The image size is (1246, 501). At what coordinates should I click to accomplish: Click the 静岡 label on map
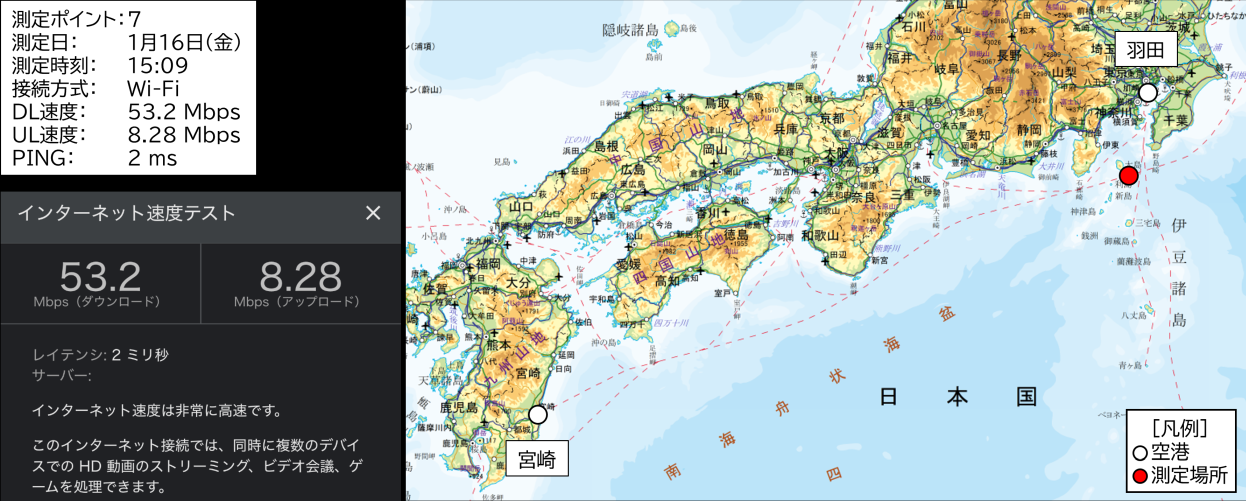(1029, 130)
